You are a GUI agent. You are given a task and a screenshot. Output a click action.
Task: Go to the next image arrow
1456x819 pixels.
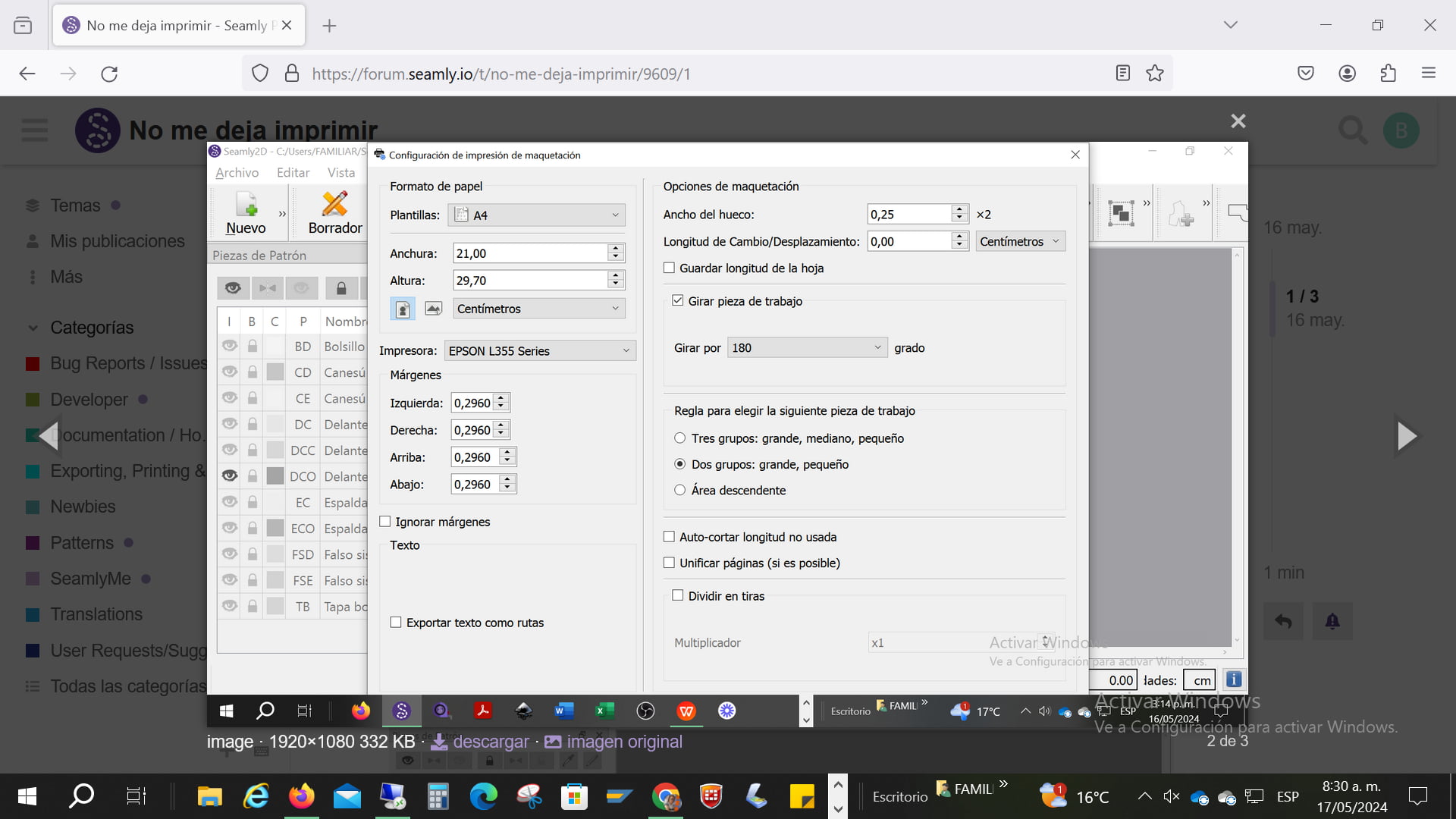pos(1407,436)
